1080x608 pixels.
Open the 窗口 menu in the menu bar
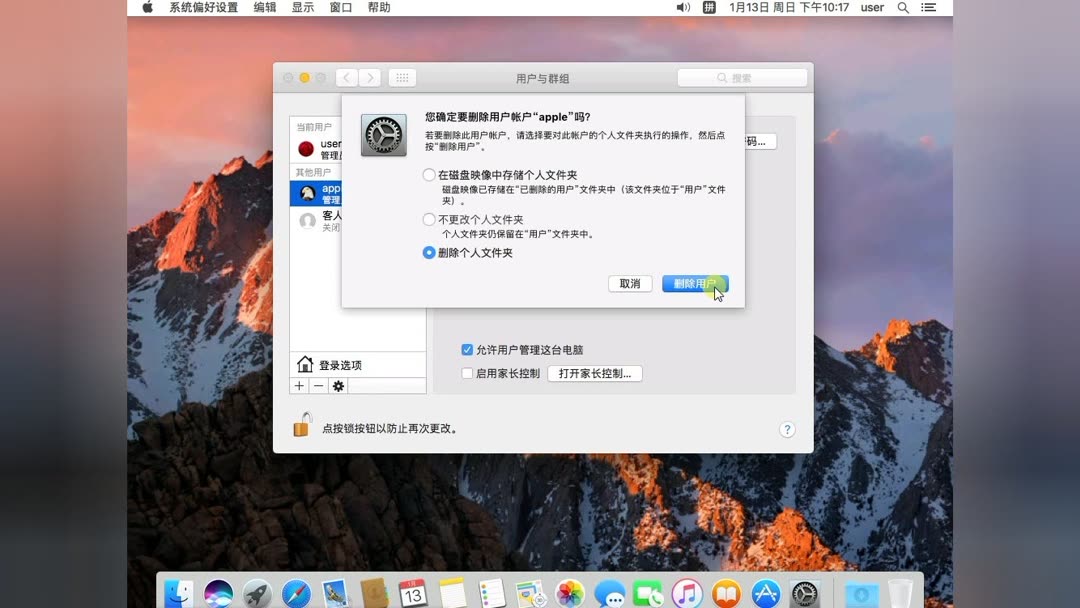click(x=339, y=7)
